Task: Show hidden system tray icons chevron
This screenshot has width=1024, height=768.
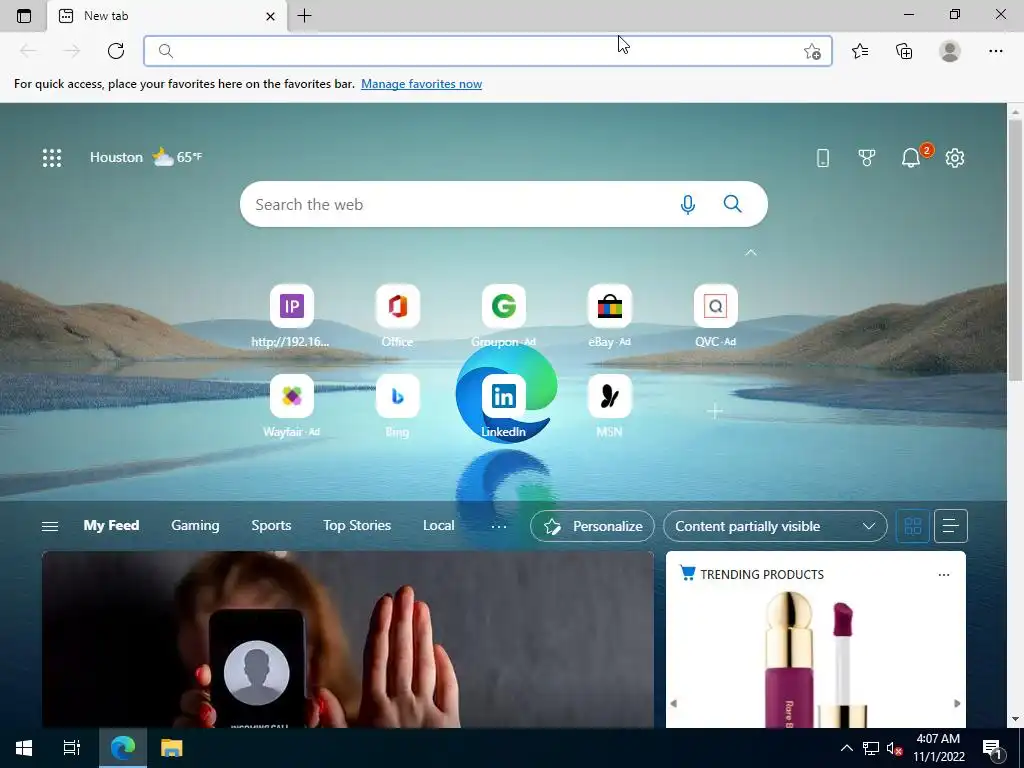Action: point(846,748)
